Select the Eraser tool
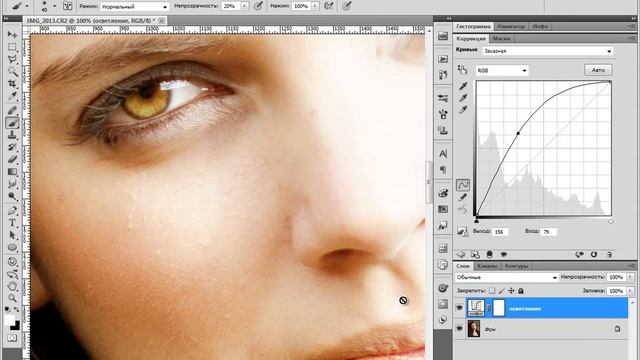640x360 pixels. click(x=12, y=159)
